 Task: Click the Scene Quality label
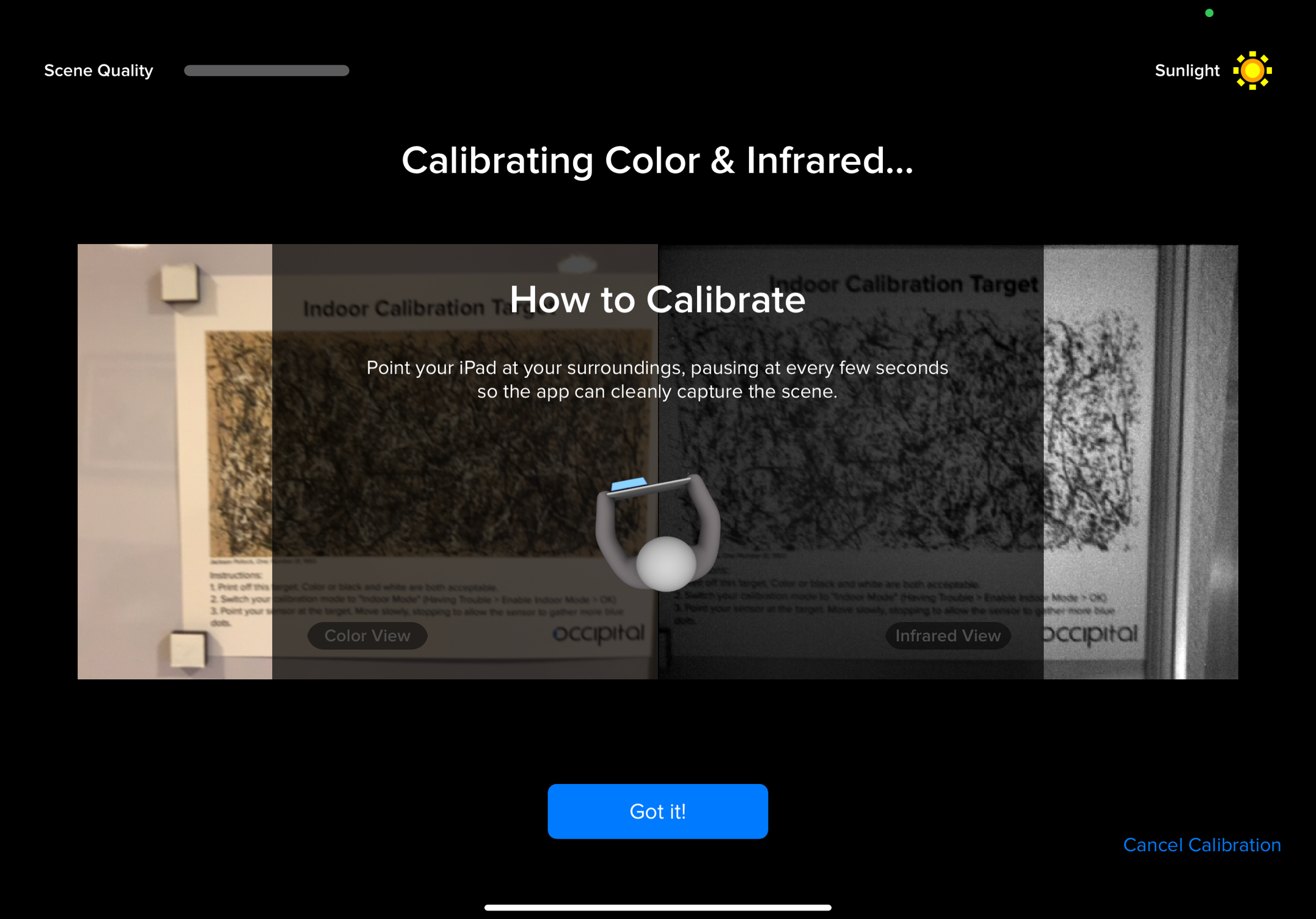[x=98, y=71]
